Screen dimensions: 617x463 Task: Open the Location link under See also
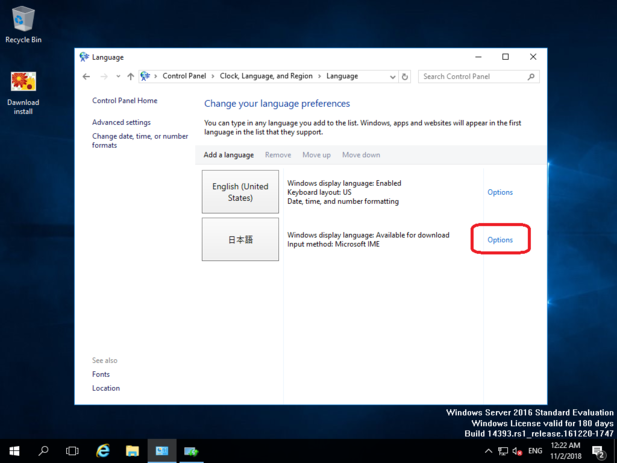106,388
